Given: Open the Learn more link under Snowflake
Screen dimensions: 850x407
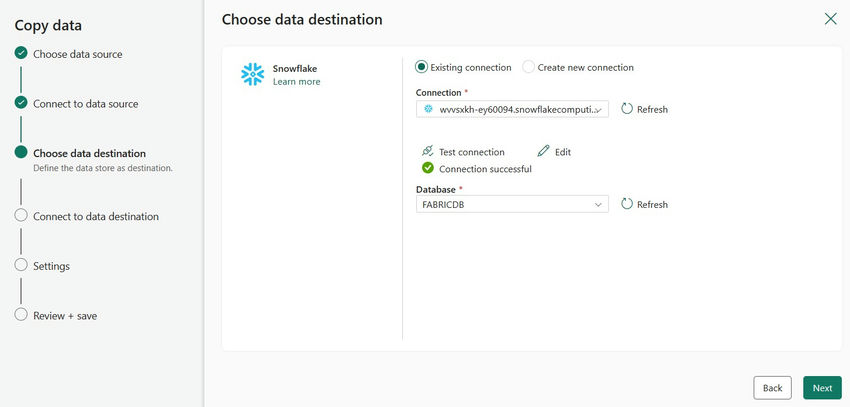Looking at the screenshot, I should (x=297, y=82).
